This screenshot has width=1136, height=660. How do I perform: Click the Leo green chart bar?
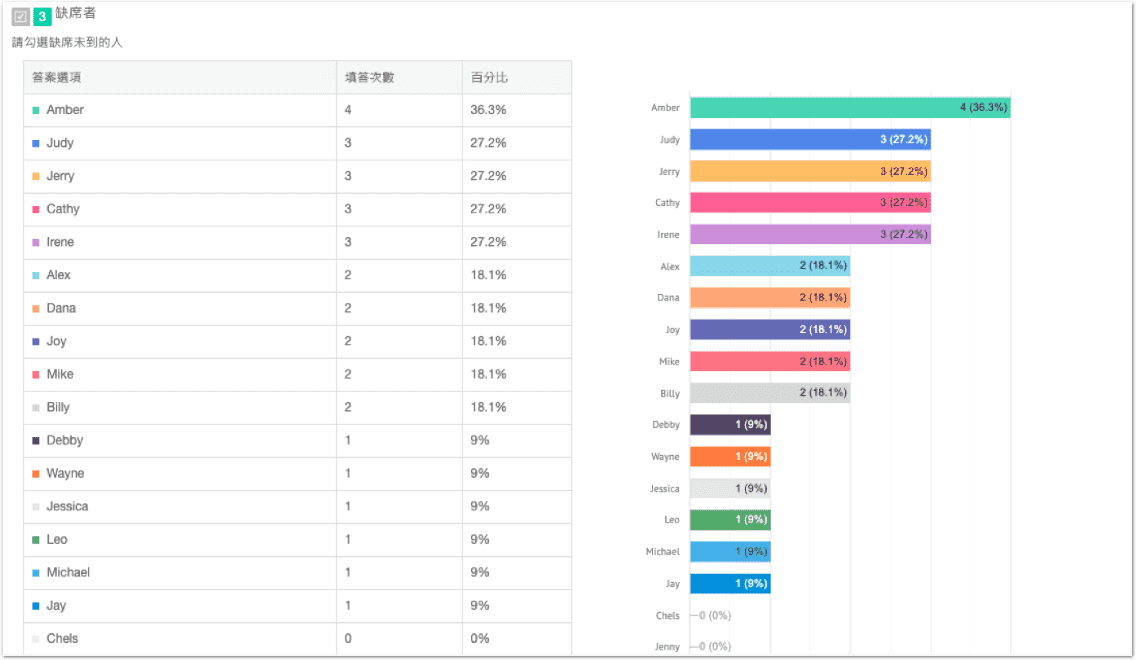click(x=730, y=520)
